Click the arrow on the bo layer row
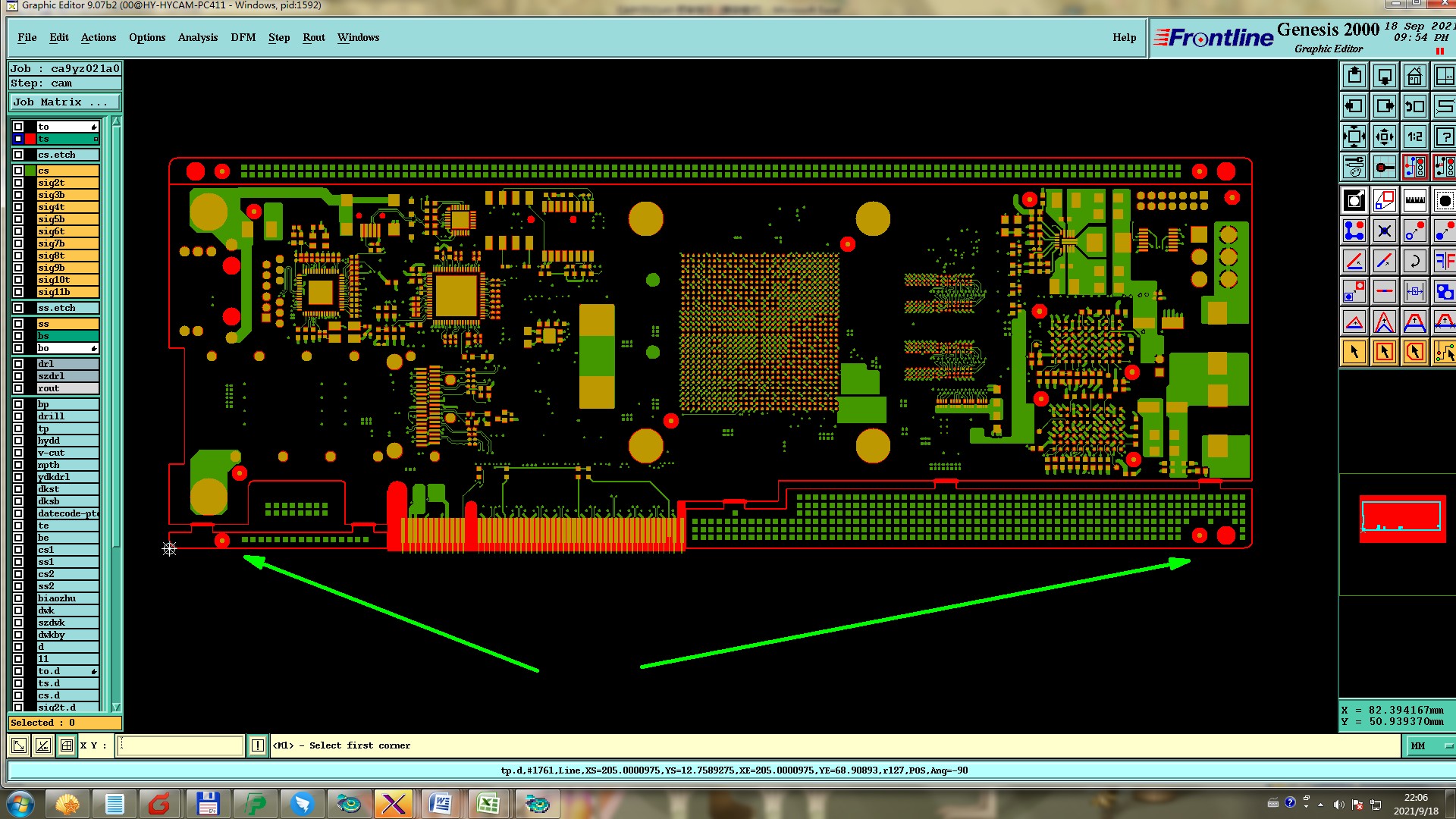Image resolution: width=1456 pixels, height=819 pixels. (94, 349)
